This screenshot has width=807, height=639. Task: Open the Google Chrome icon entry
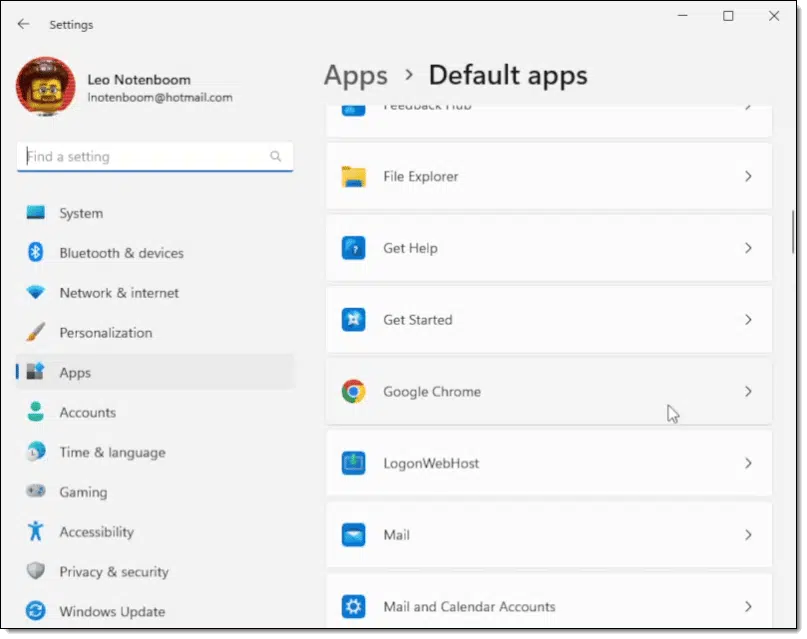pyautogui.click(x=354, y=392)
